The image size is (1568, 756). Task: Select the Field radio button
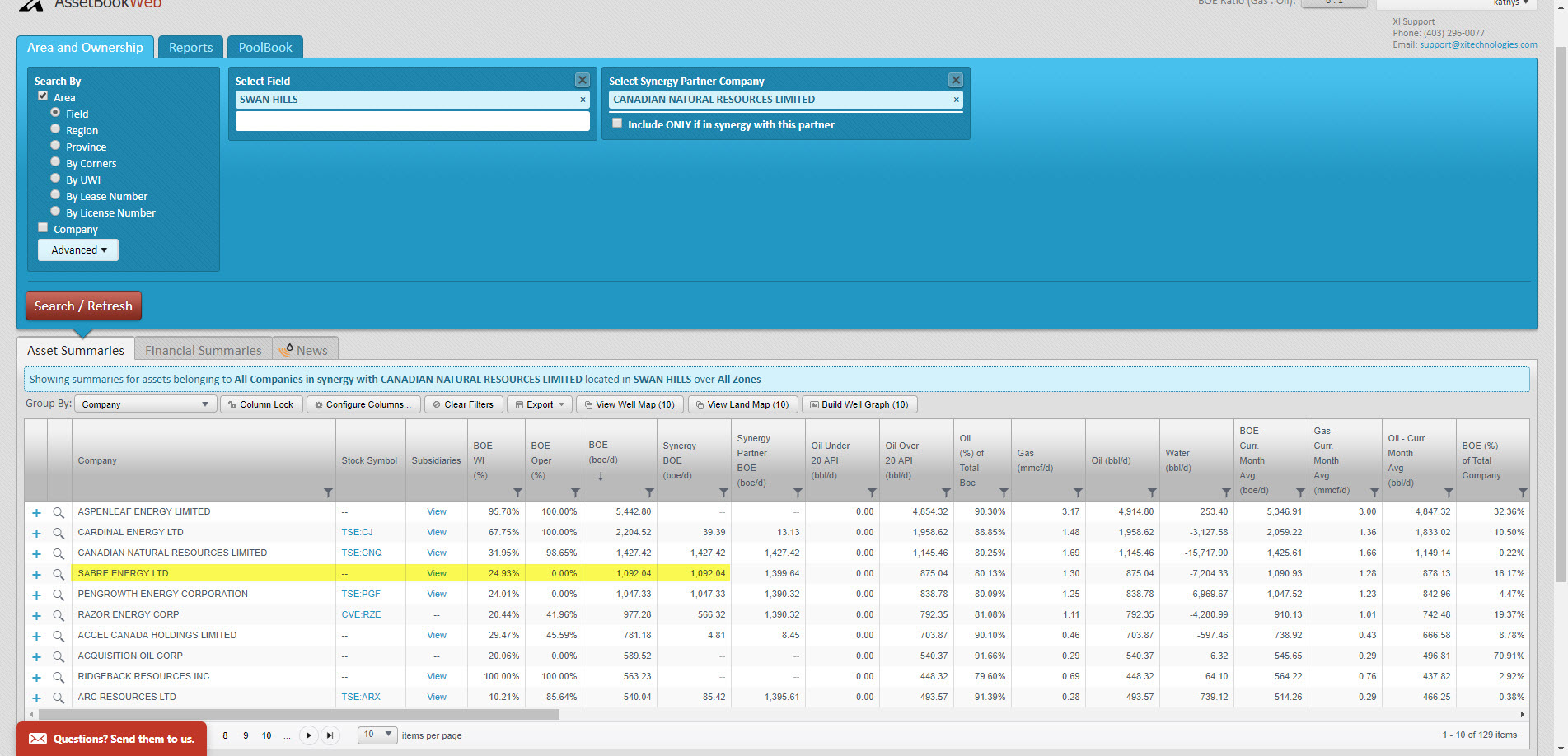(x=55, y=113)
